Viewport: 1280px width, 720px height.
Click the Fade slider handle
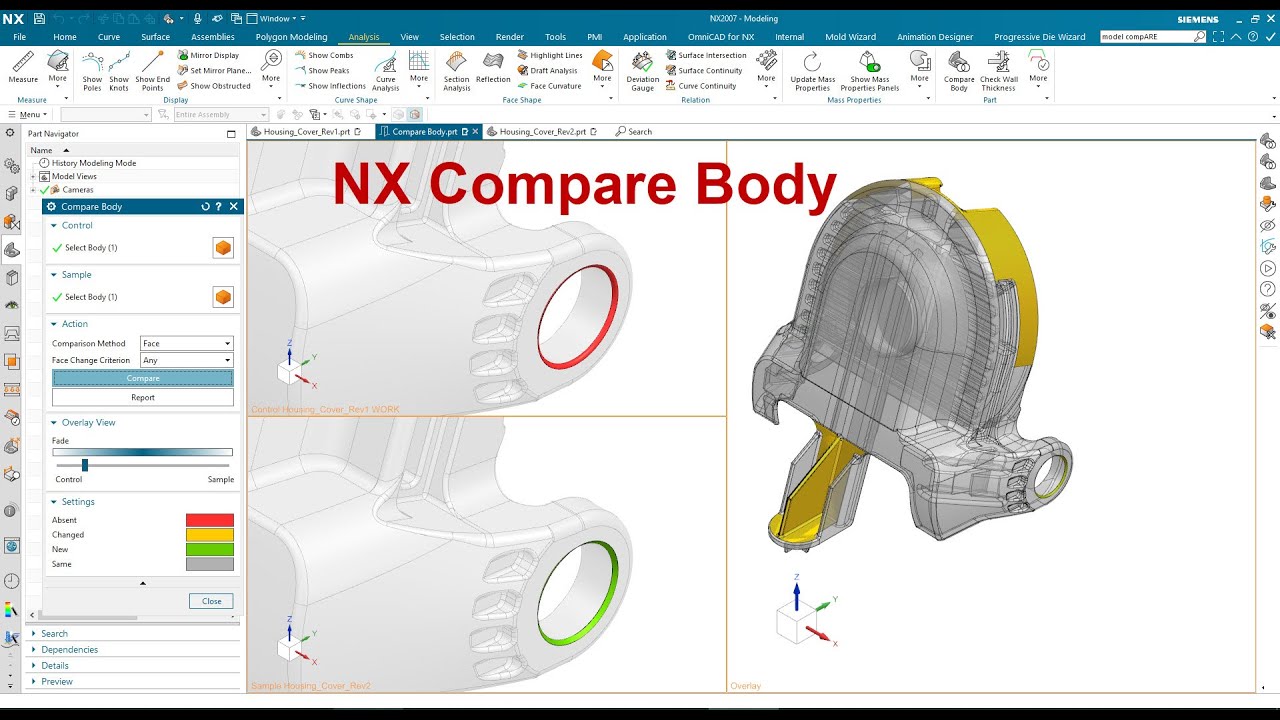point(85,465)
